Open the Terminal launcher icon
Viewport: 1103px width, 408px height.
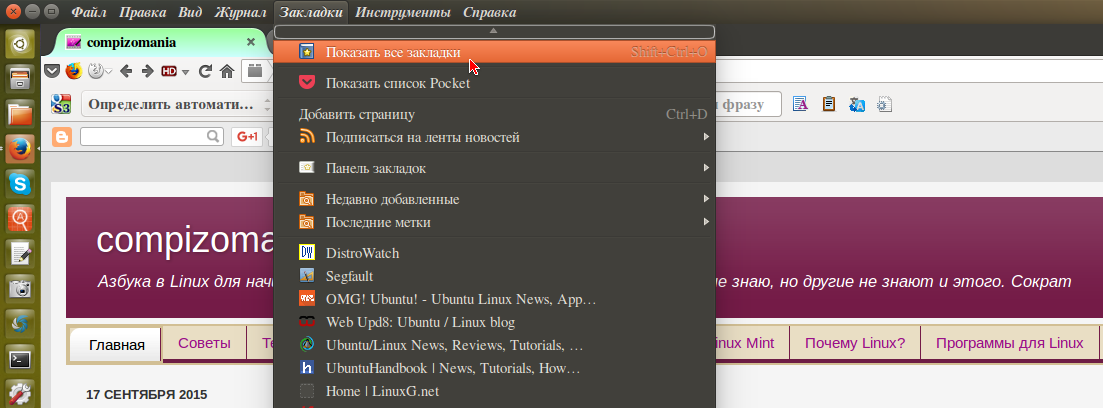pyautogui.click(x=20, y=359)
